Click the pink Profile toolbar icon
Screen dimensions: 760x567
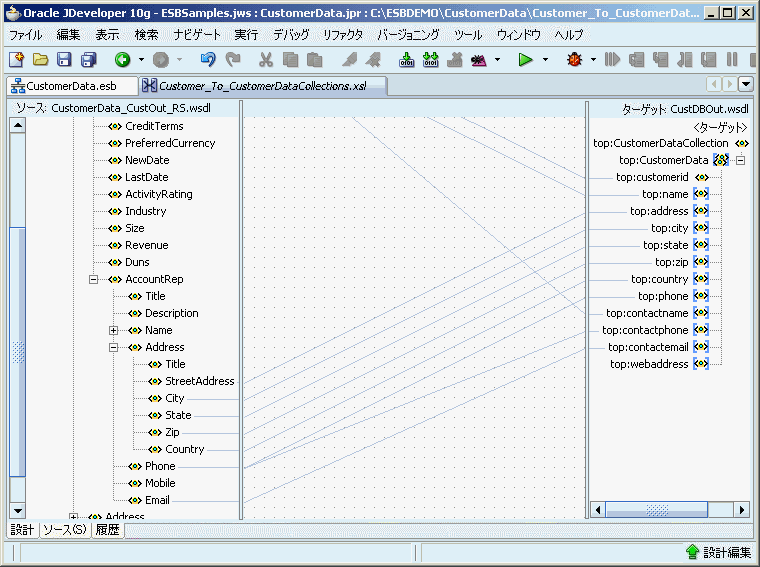pyautogui.click(x=478, y=60)
